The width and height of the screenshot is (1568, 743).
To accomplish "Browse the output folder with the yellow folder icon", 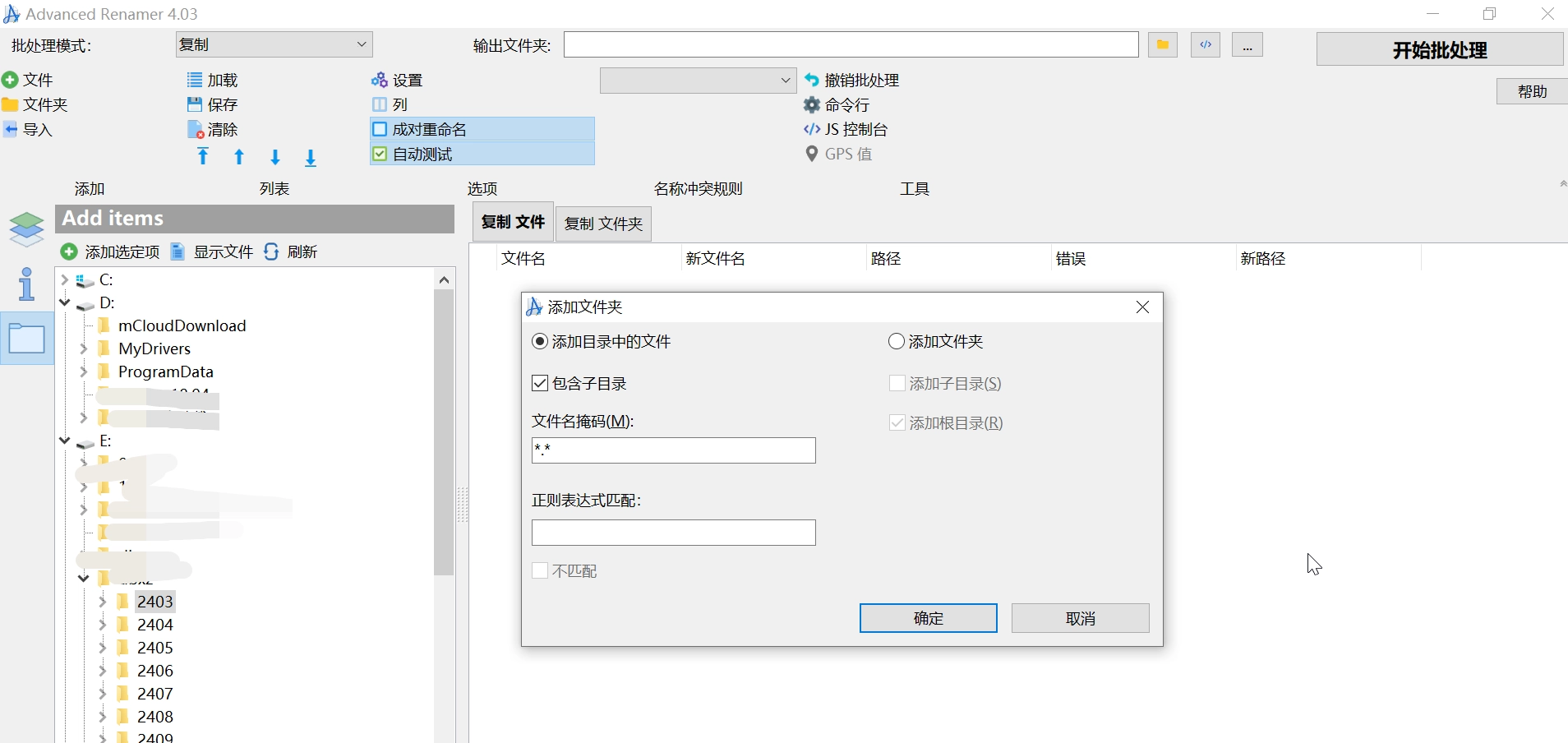I will point(1163,44).
